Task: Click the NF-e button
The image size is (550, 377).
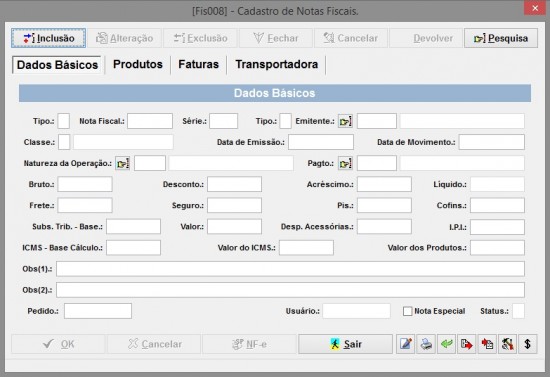Action: [x=249, y=344]
